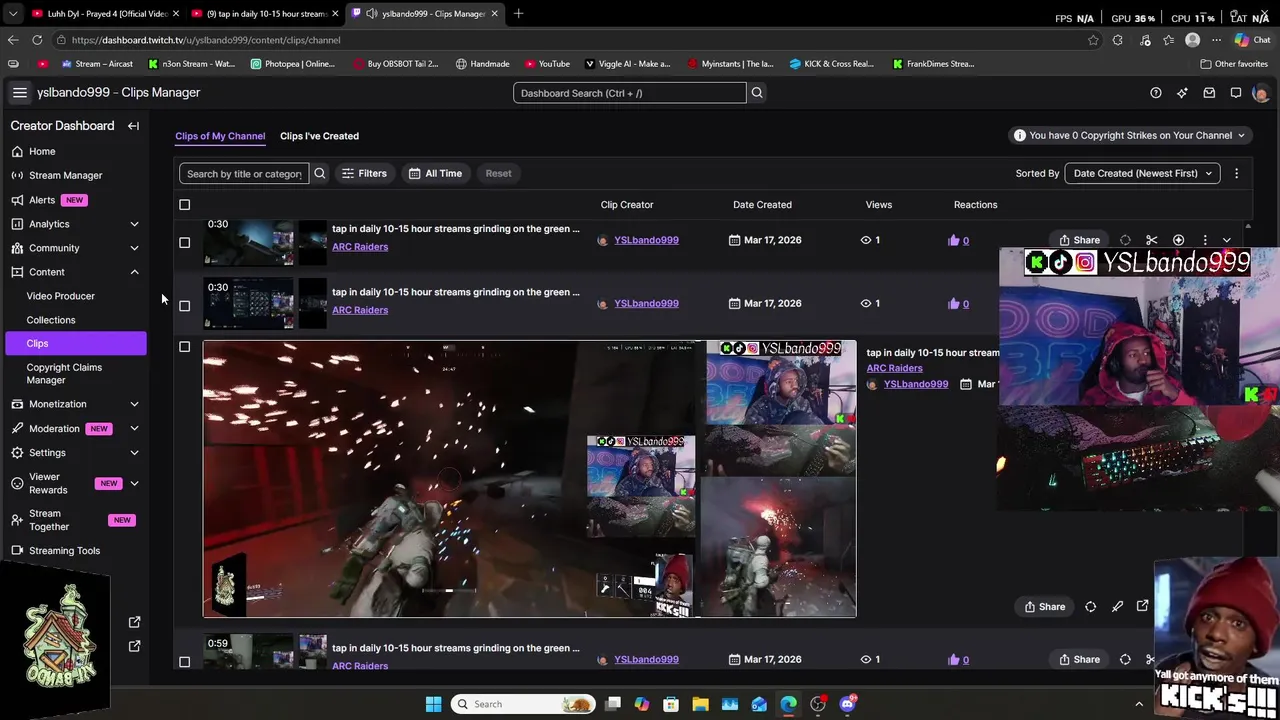
Task: Tick checkbox of second 0:30 clip row
Action: point(184,306)
